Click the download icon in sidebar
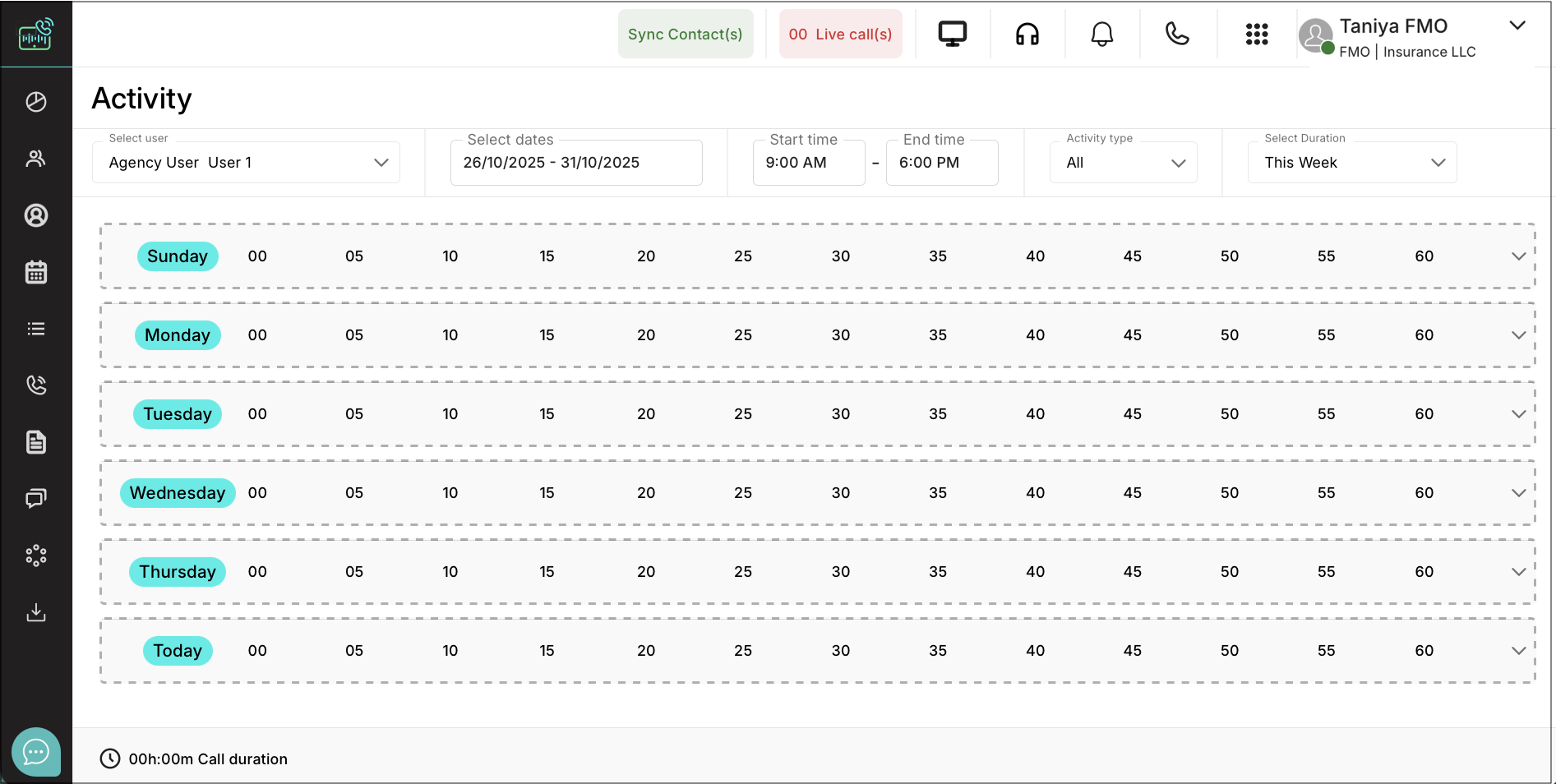The image size is (1556, 784). click(36, 612)
